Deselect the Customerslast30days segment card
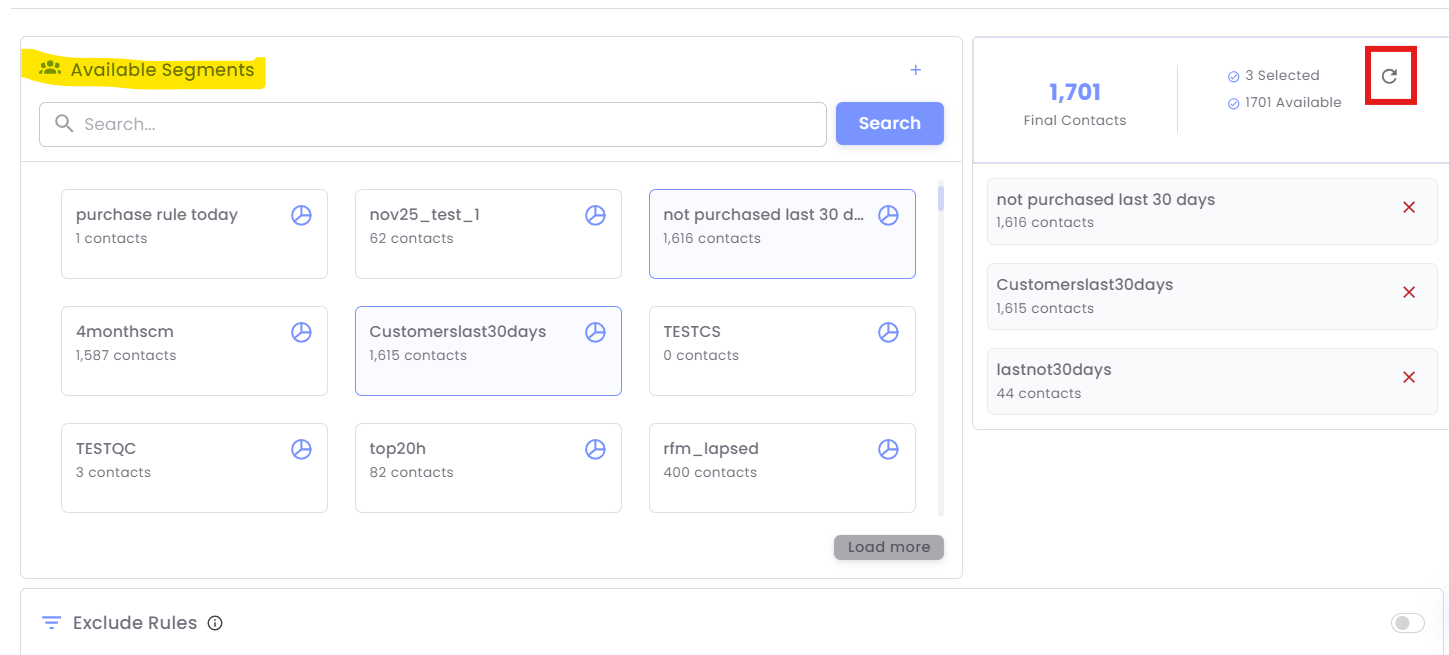 click(470, 350)
